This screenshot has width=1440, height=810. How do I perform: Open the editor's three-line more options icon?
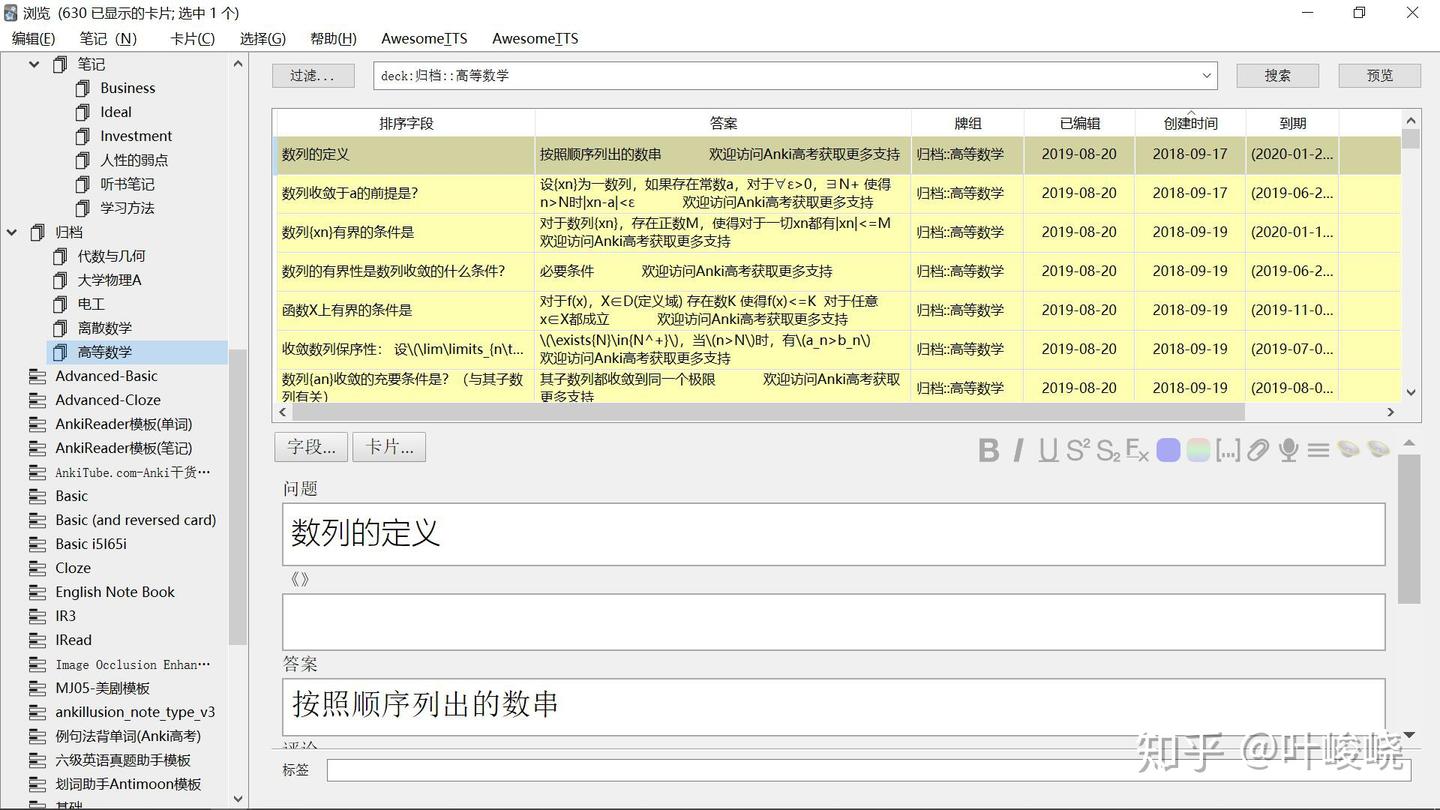coord(1318,450)
